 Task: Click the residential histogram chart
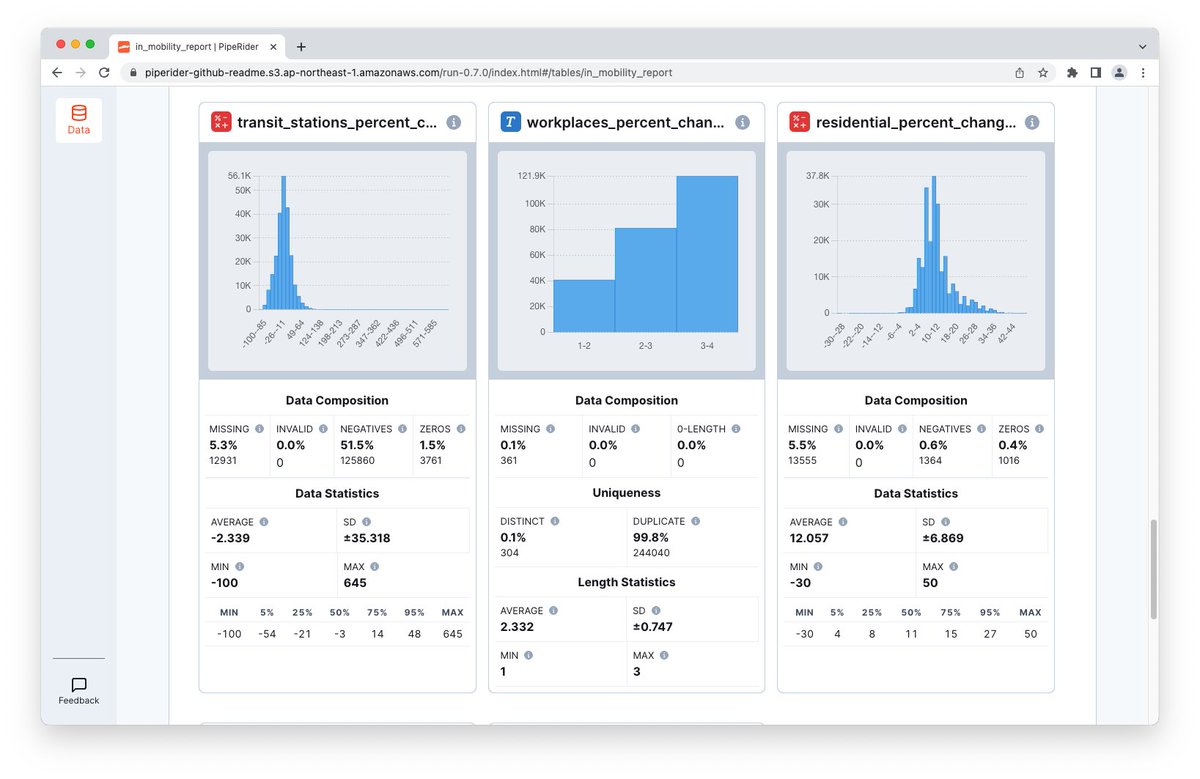(916, 261)
